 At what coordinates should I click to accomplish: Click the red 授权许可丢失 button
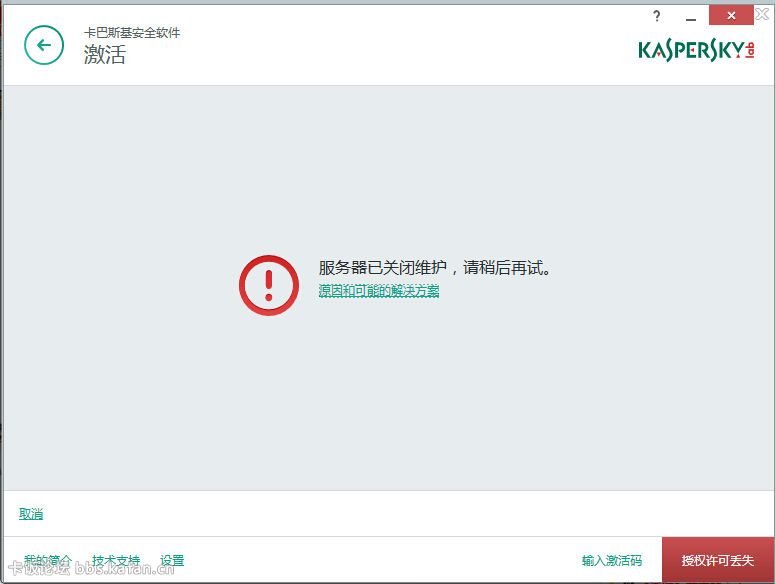coord(718,560)
